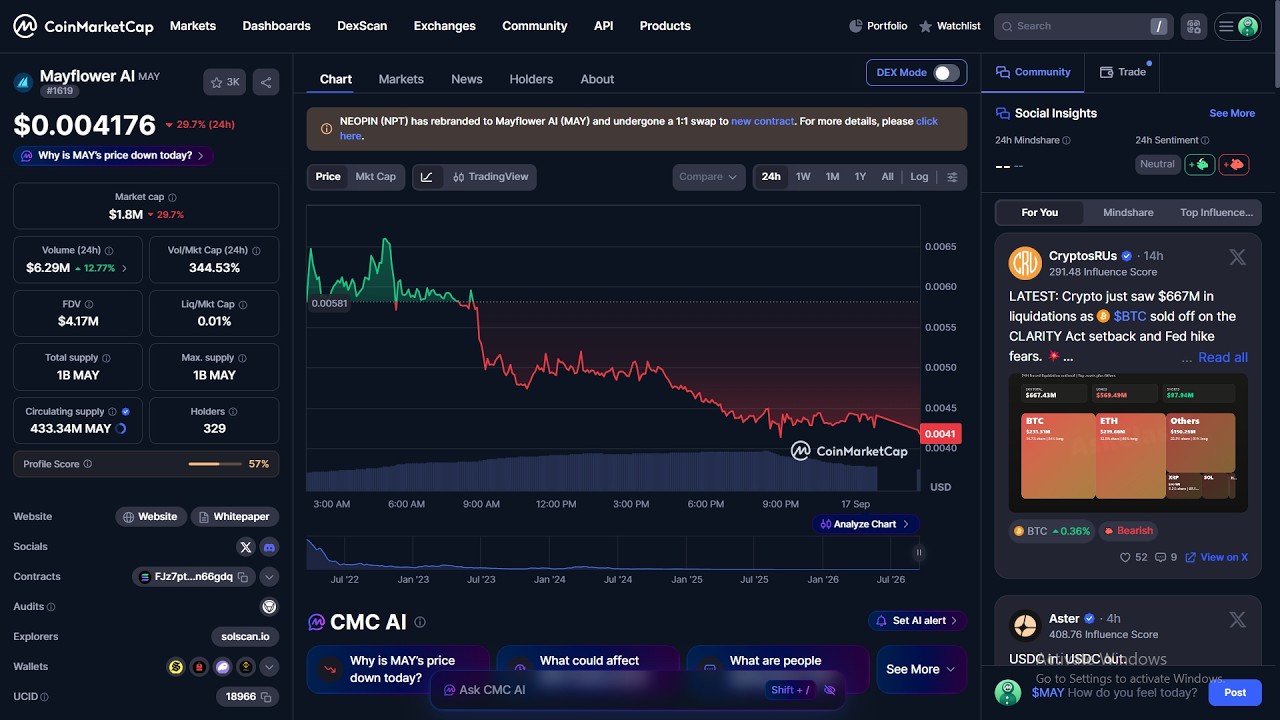Open CryptosRUs post on X icon
This screenshot has height=720, width=1280.
pyautogui.click(x=1237, y=258)
